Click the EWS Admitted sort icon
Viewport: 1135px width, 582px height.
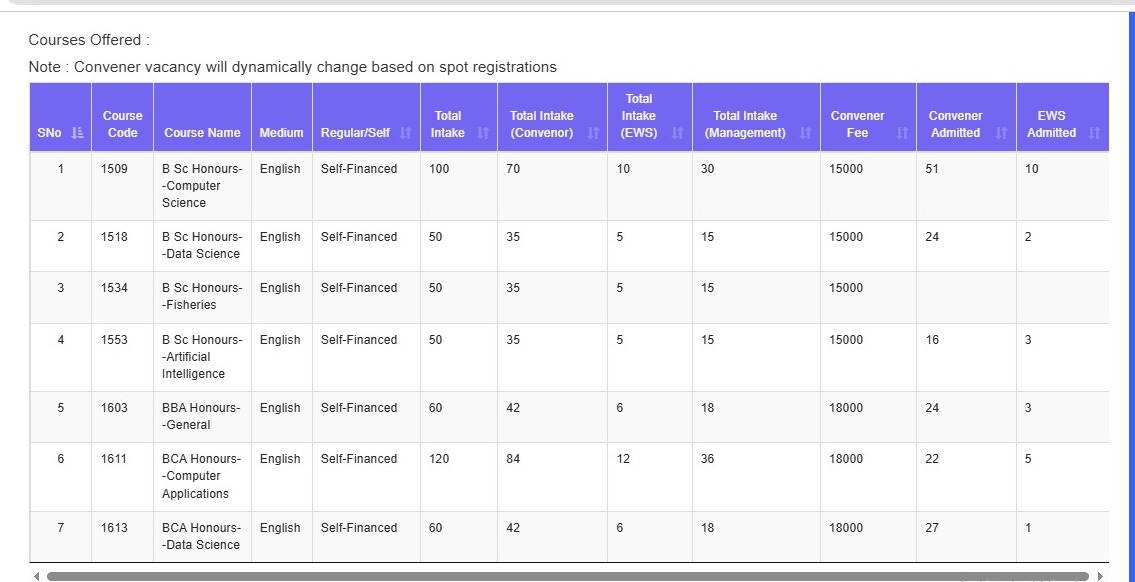tap(1094, 133)
